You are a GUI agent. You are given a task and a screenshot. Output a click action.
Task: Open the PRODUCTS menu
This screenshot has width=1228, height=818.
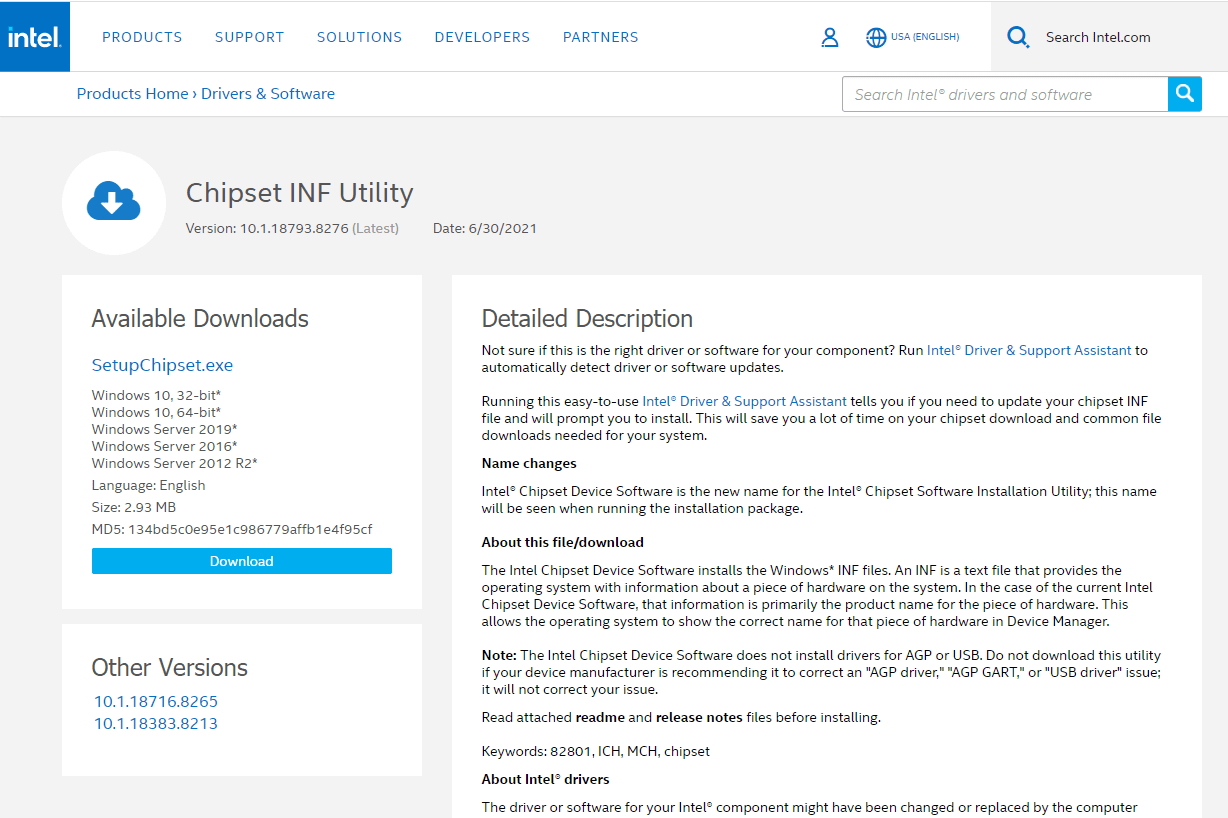click(142, 37)
